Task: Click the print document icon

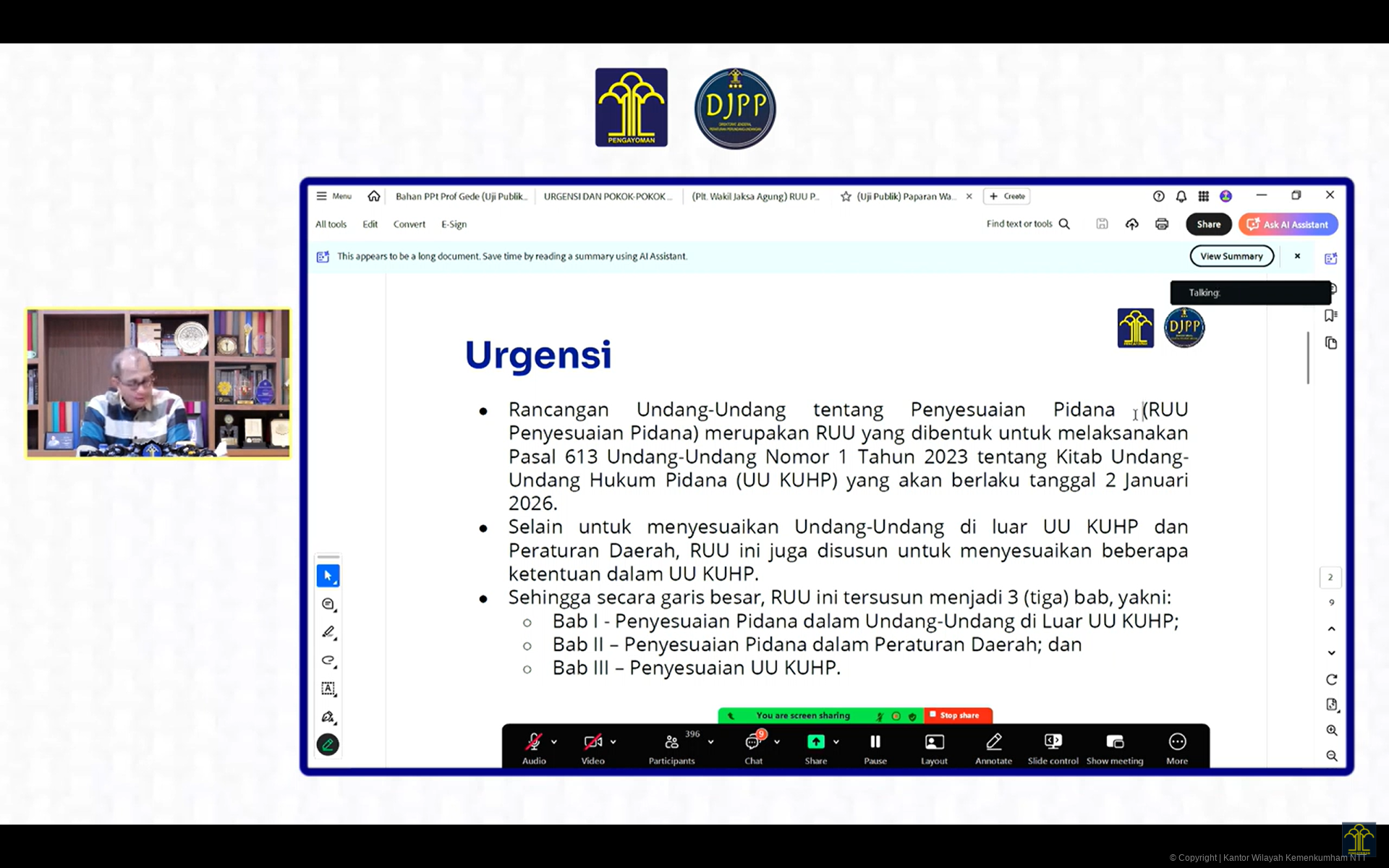Action: (x=1162, y=224)
